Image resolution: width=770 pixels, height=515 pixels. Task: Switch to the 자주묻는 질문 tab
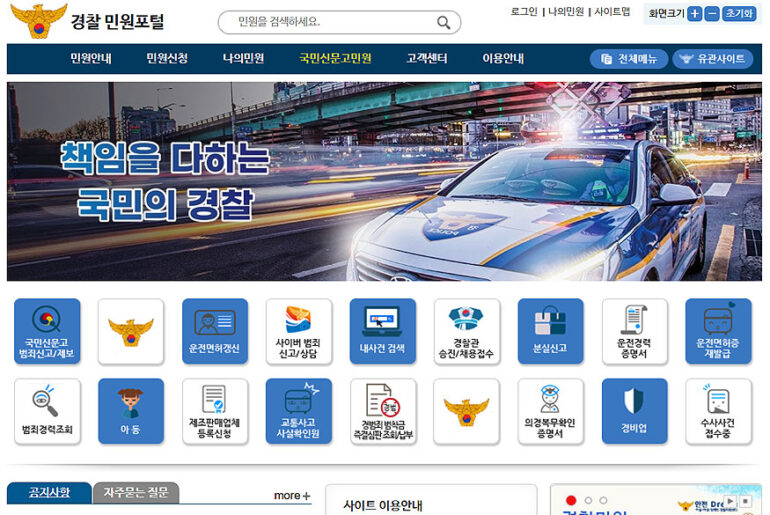136,493
